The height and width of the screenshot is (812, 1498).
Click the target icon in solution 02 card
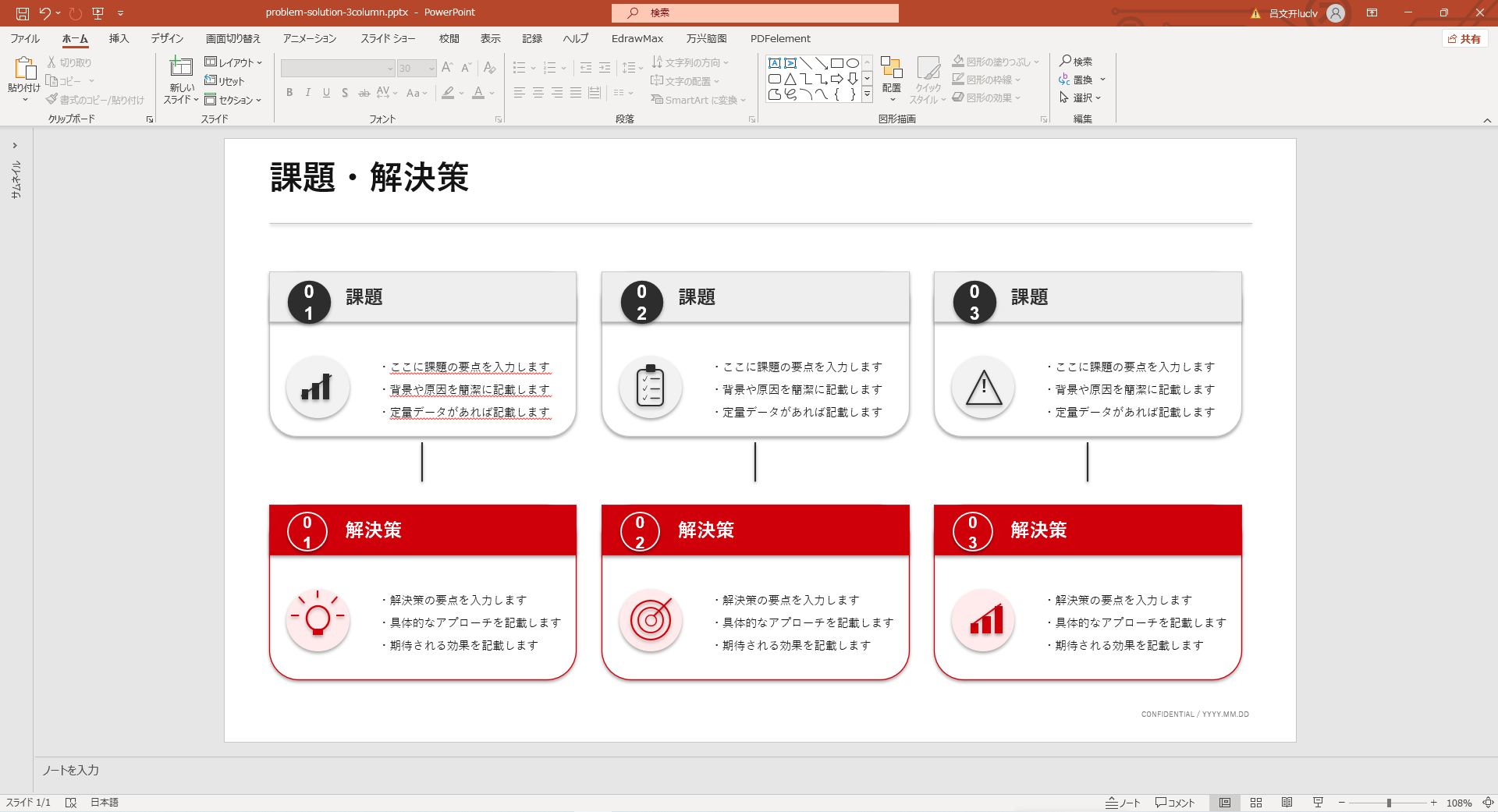click(x=651, y=620)
